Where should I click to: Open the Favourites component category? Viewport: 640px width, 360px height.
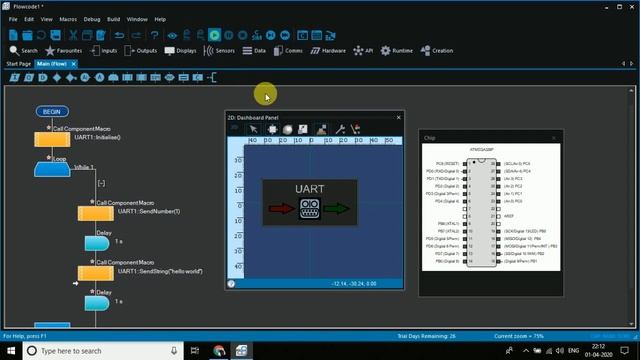(x=64, y=51)
